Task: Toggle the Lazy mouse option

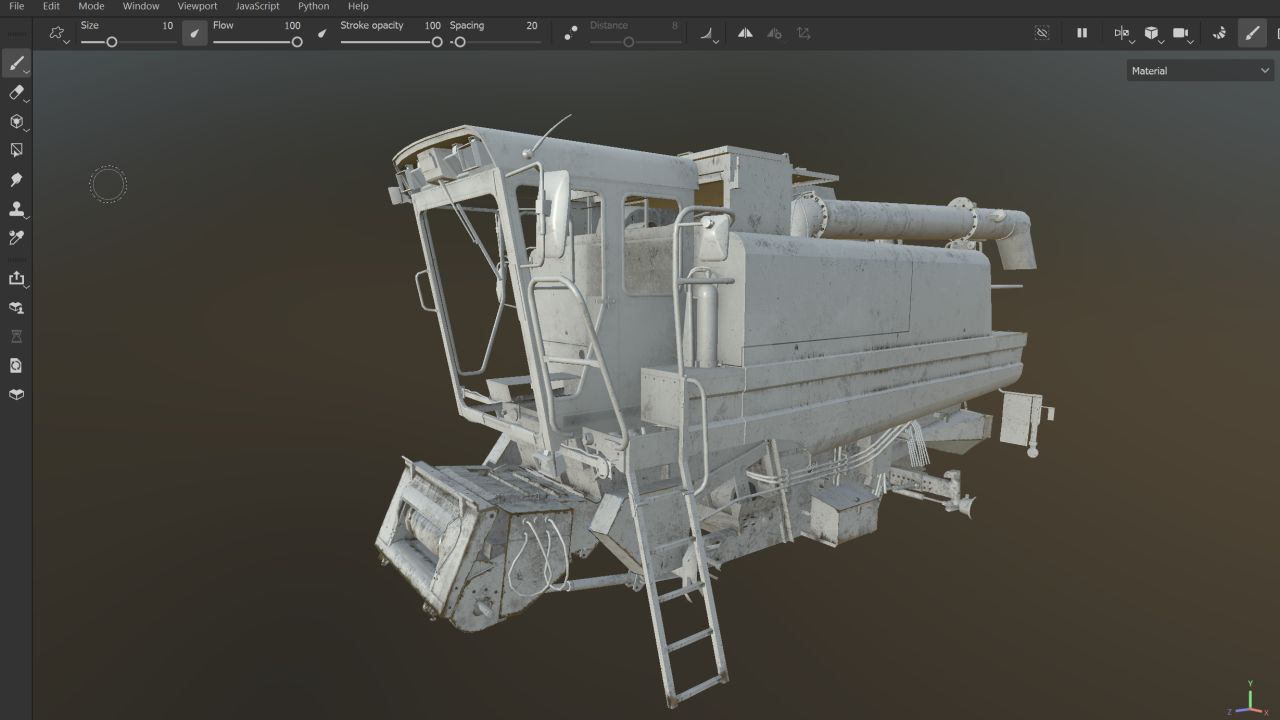Action: point(570,33)
